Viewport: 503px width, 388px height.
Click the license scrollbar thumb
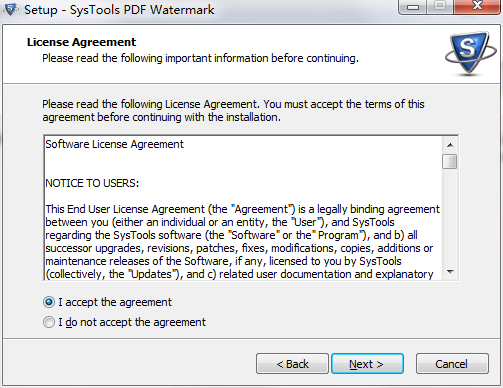450,162
